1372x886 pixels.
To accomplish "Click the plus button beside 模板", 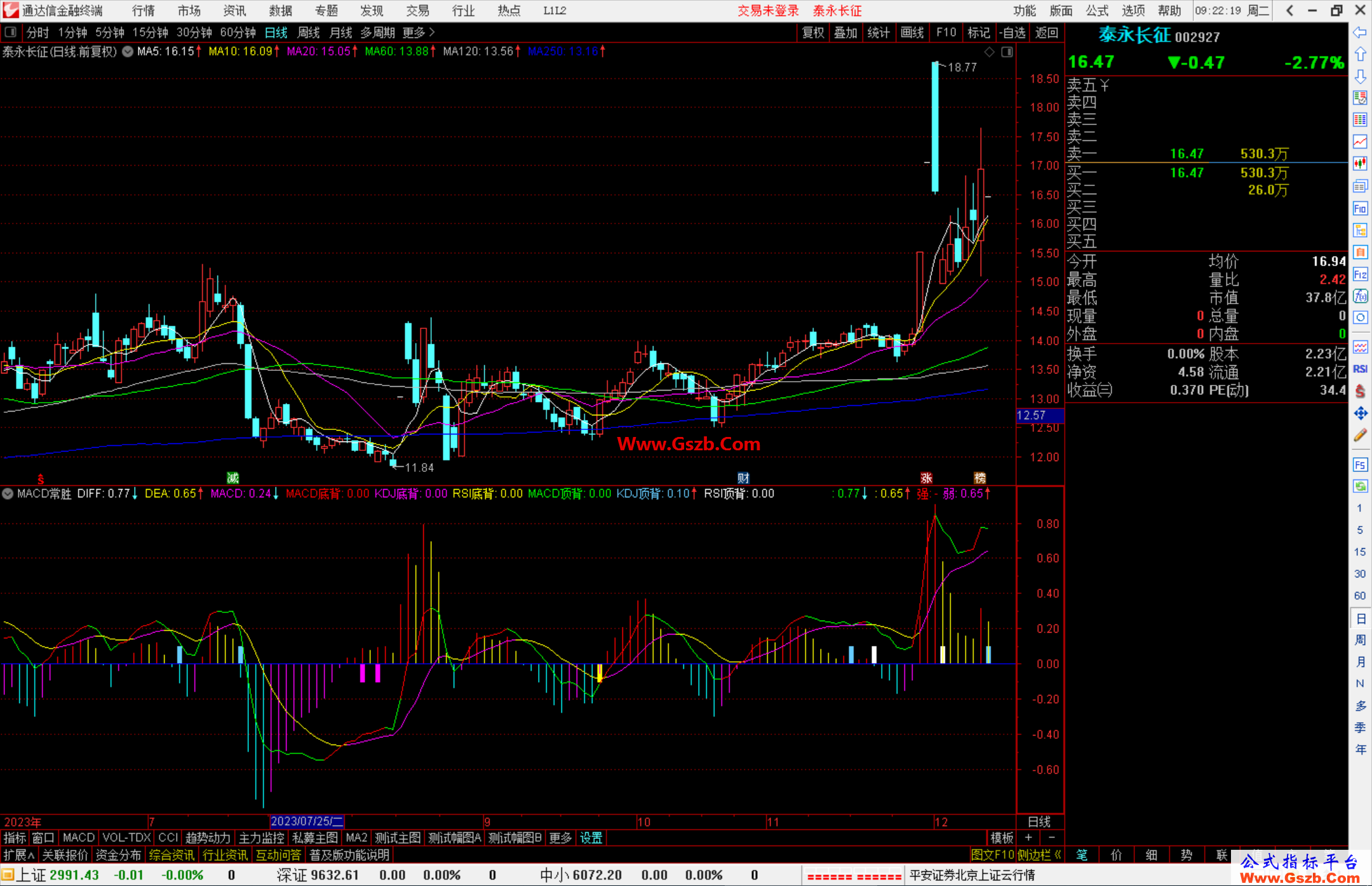I will [x=1028, y=838].
